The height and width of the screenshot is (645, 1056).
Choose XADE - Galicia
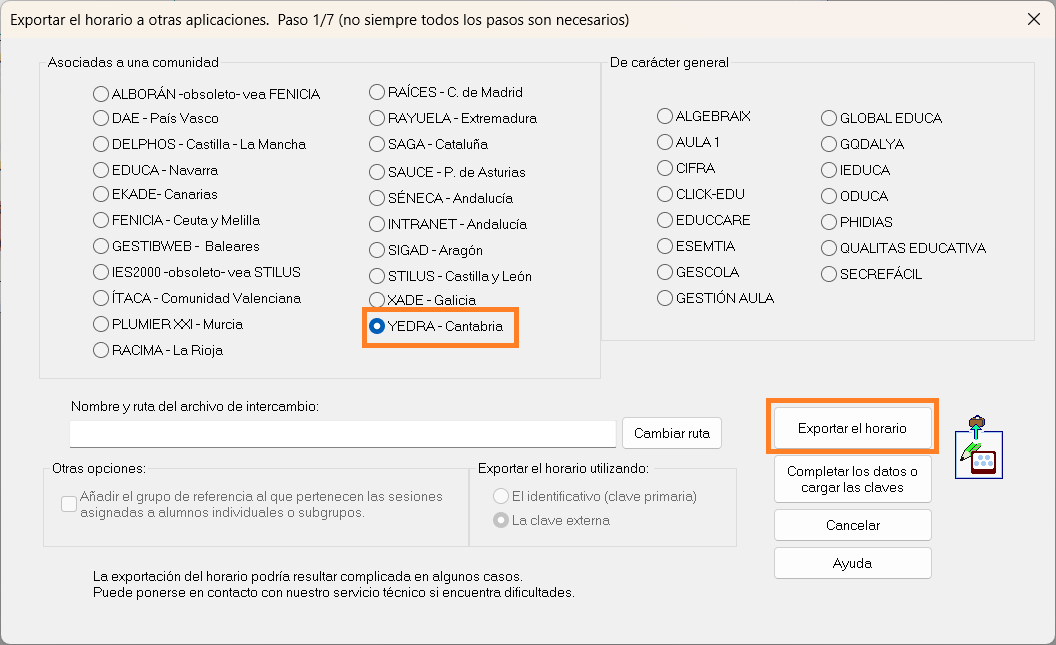pos(377,300)
